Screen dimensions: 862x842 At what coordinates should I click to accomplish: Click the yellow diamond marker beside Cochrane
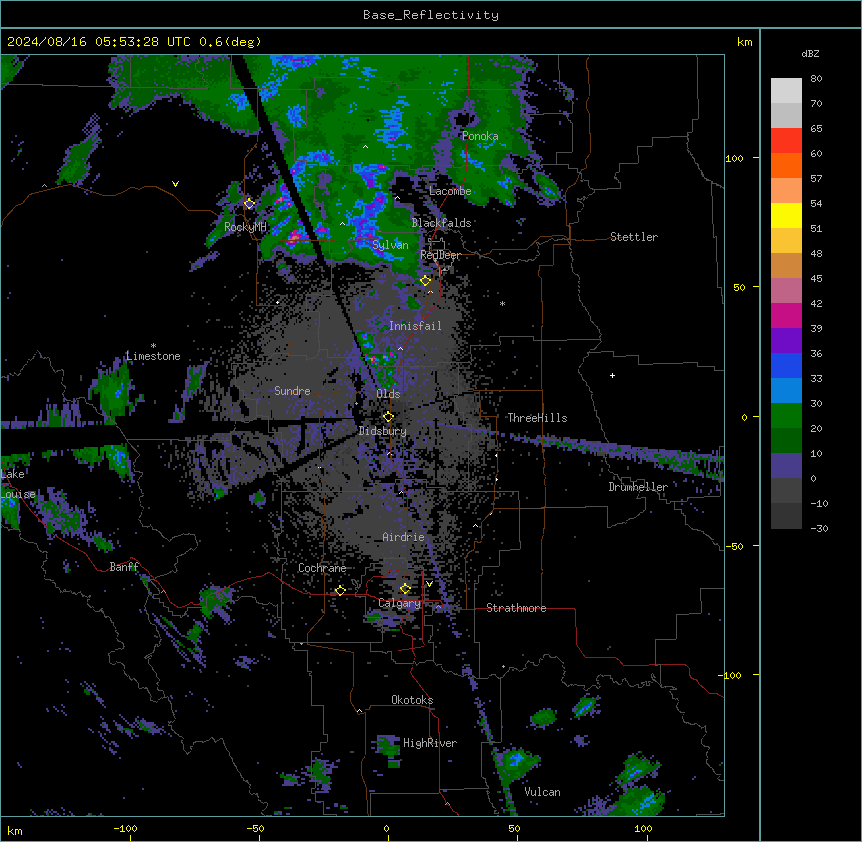[340, 590]
